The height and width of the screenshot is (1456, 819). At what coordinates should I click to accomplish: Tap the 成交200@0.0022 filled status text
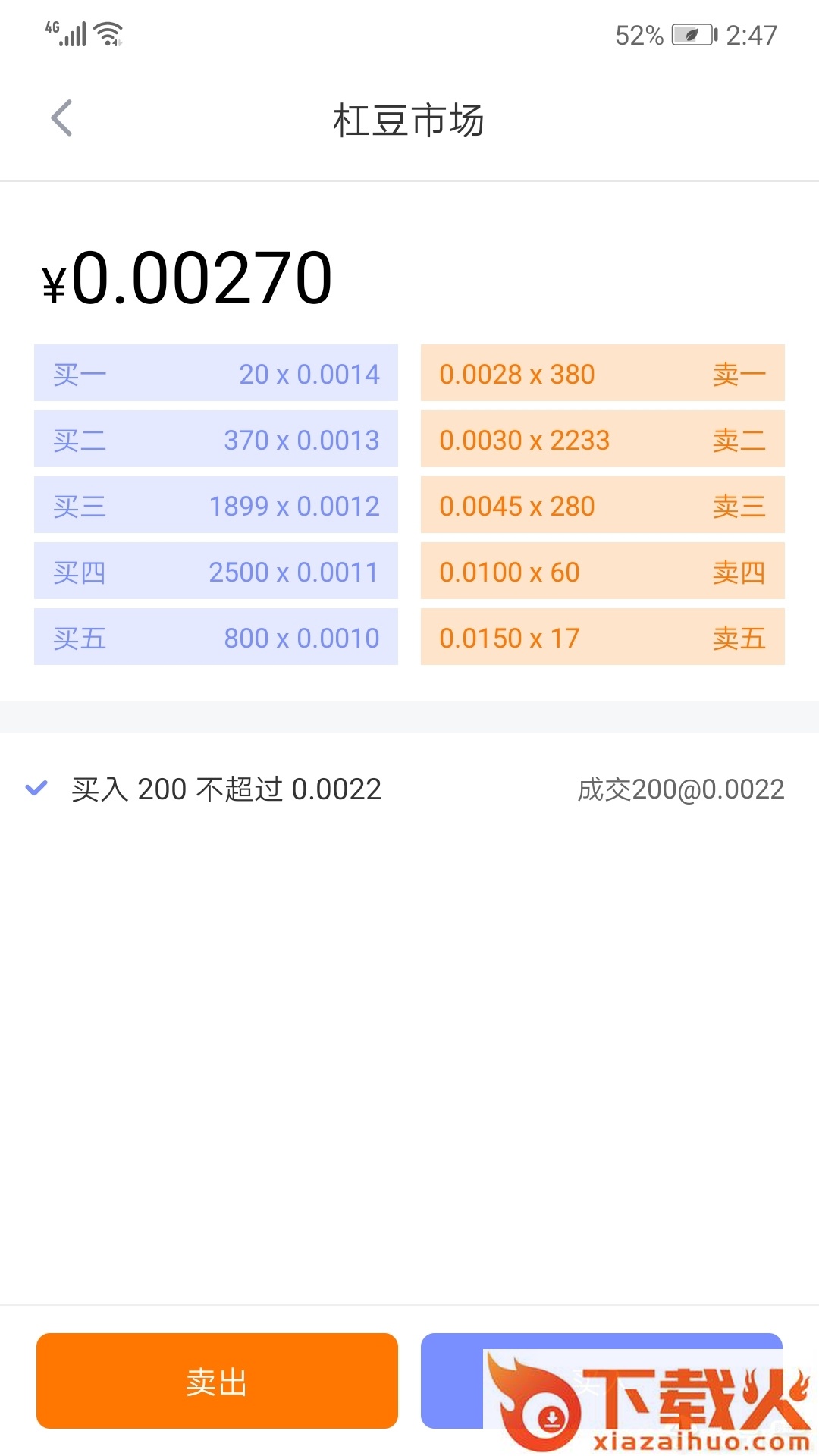tap(680, 789)
